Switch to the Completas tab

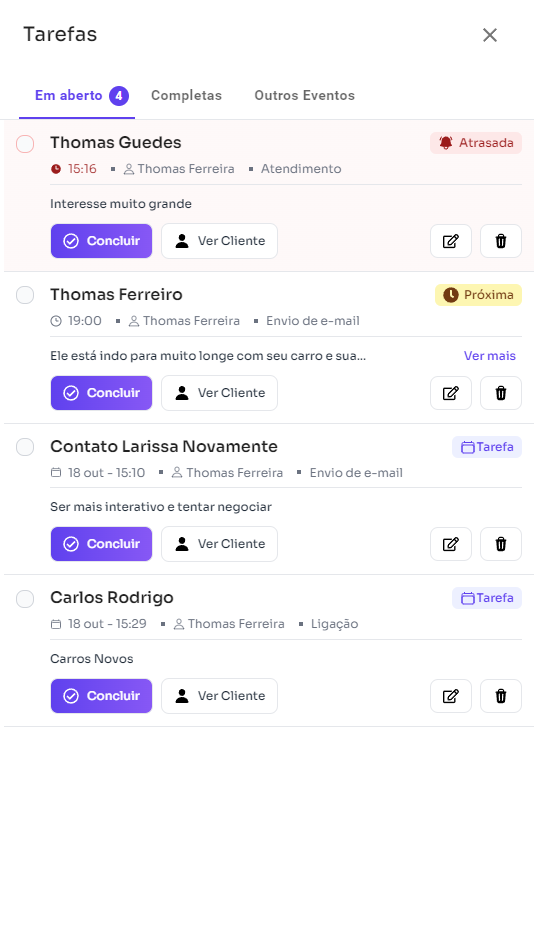[186, 95]
